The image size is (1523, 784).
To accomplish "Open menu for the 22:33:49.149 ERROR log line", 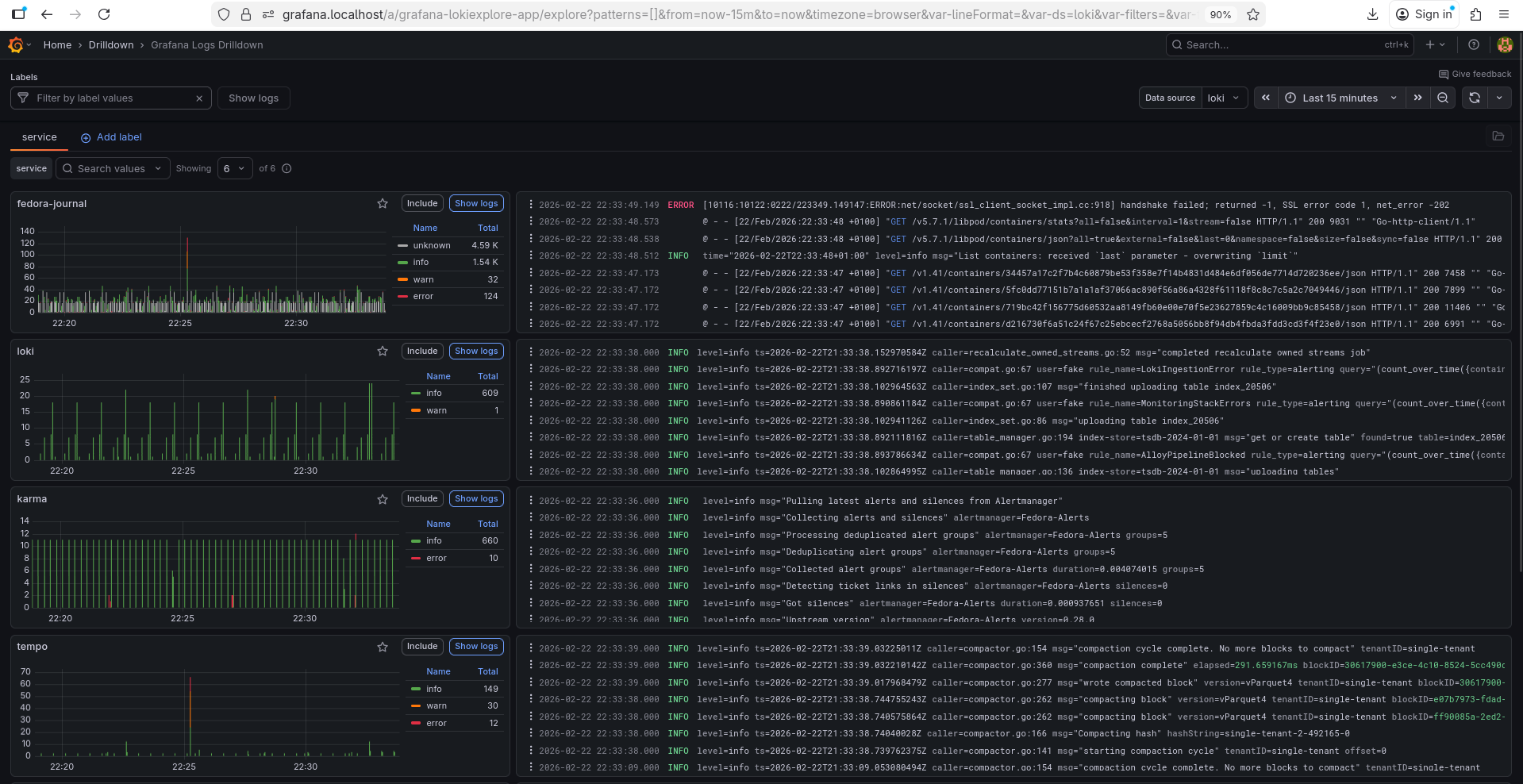I will tap(531, 205).
